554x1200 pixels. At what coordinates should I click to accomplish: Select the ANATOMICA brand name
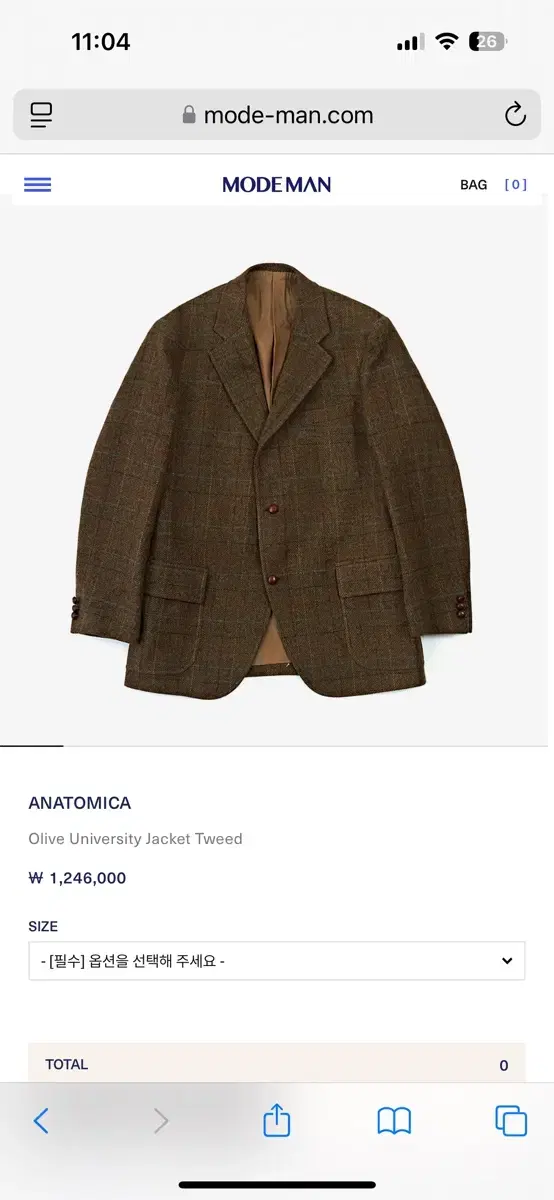click(80, 803)
